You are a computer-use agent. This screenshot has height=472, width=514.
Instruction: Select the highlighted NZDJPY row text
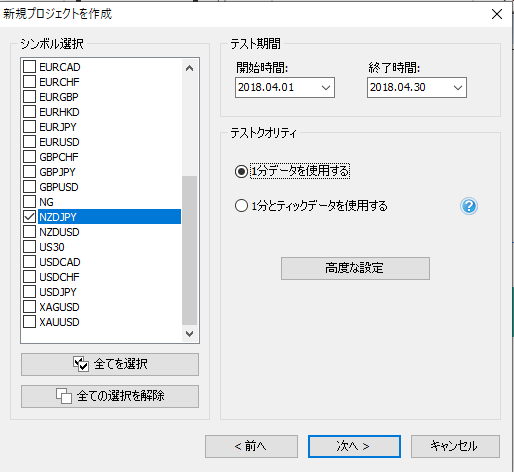(58, 217)
